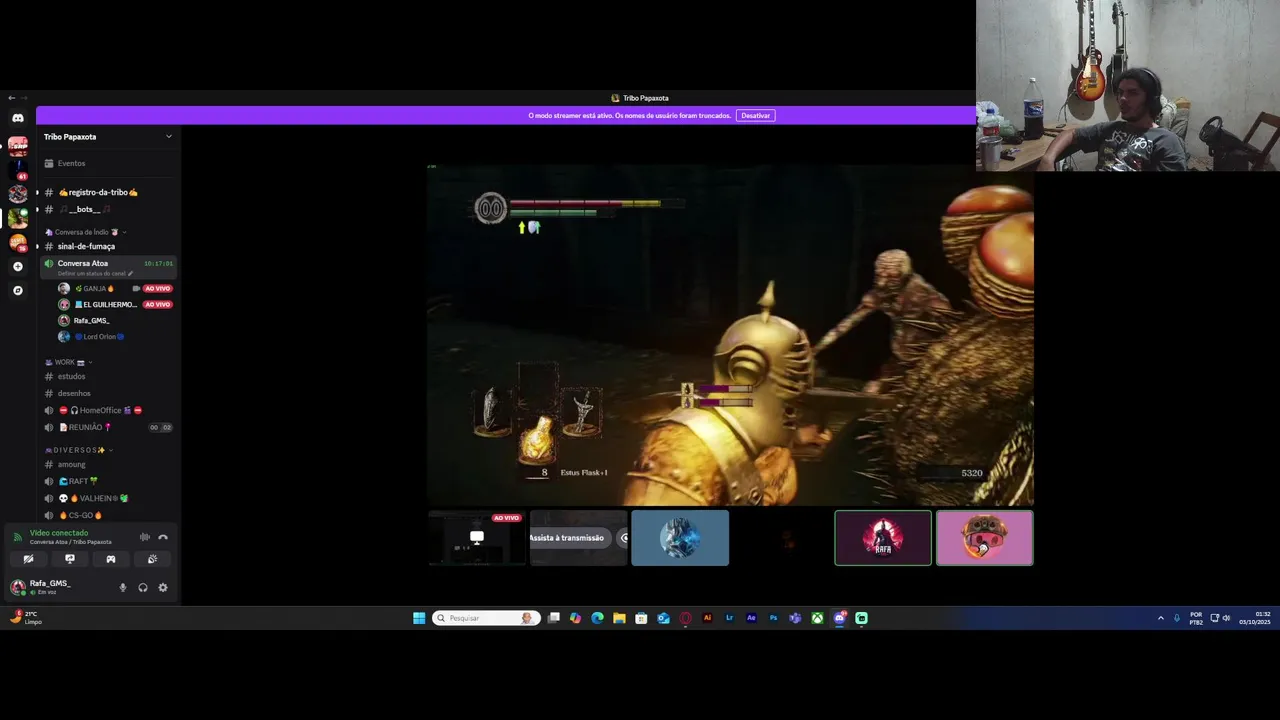This screenshot has width=1280, height=720.
Task: Open Discord direct messages home icon
Action: coord(17,118)
